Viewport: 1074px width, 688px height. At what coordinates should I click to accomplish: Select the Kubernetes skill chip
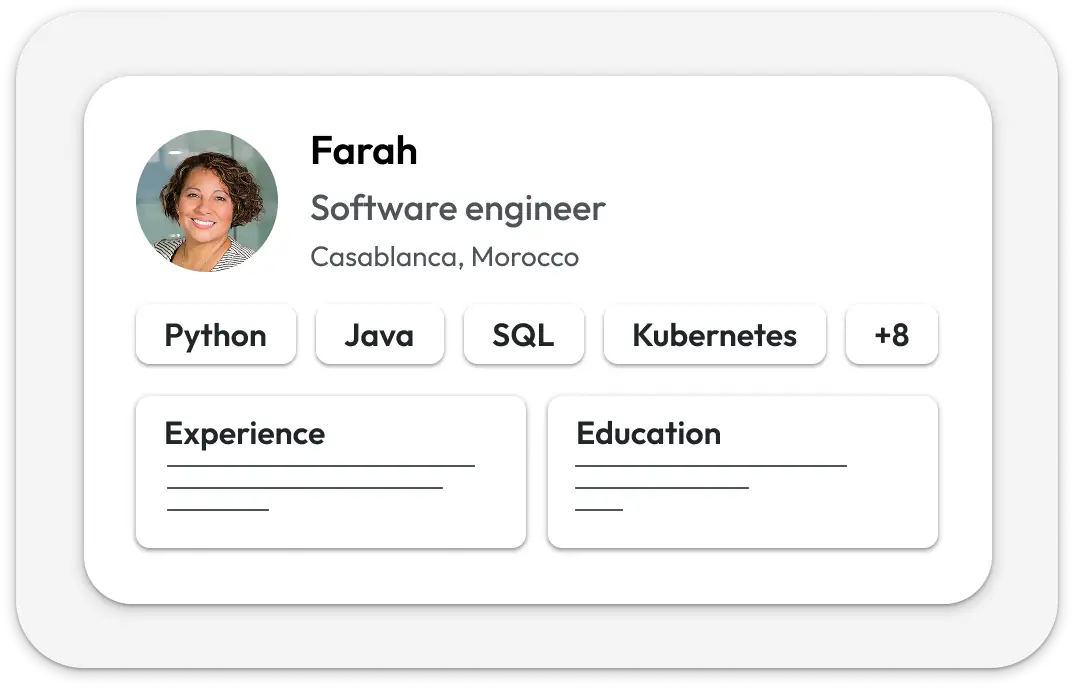(x=713, y=335)
